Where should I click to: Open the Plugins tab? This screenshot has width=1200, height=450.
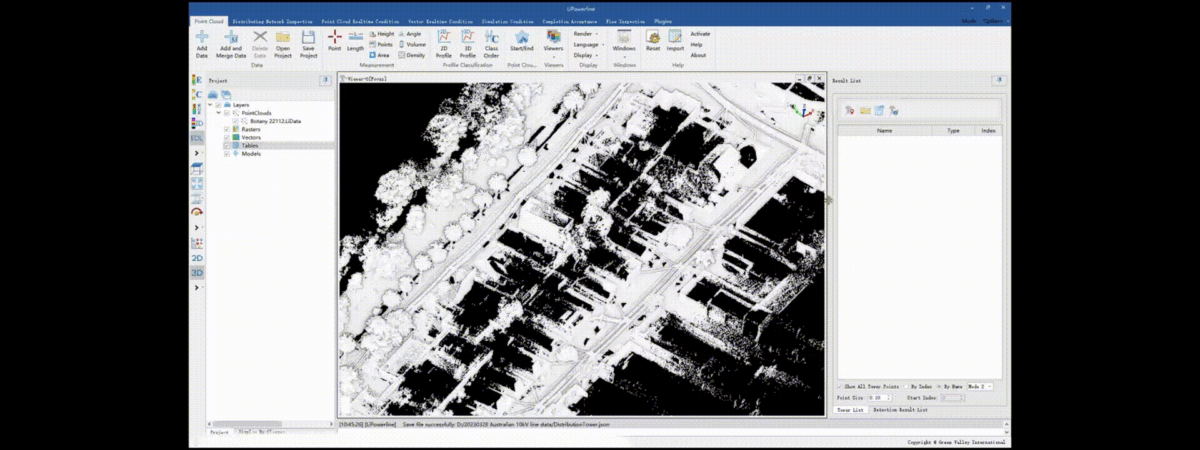pos(662,20)
